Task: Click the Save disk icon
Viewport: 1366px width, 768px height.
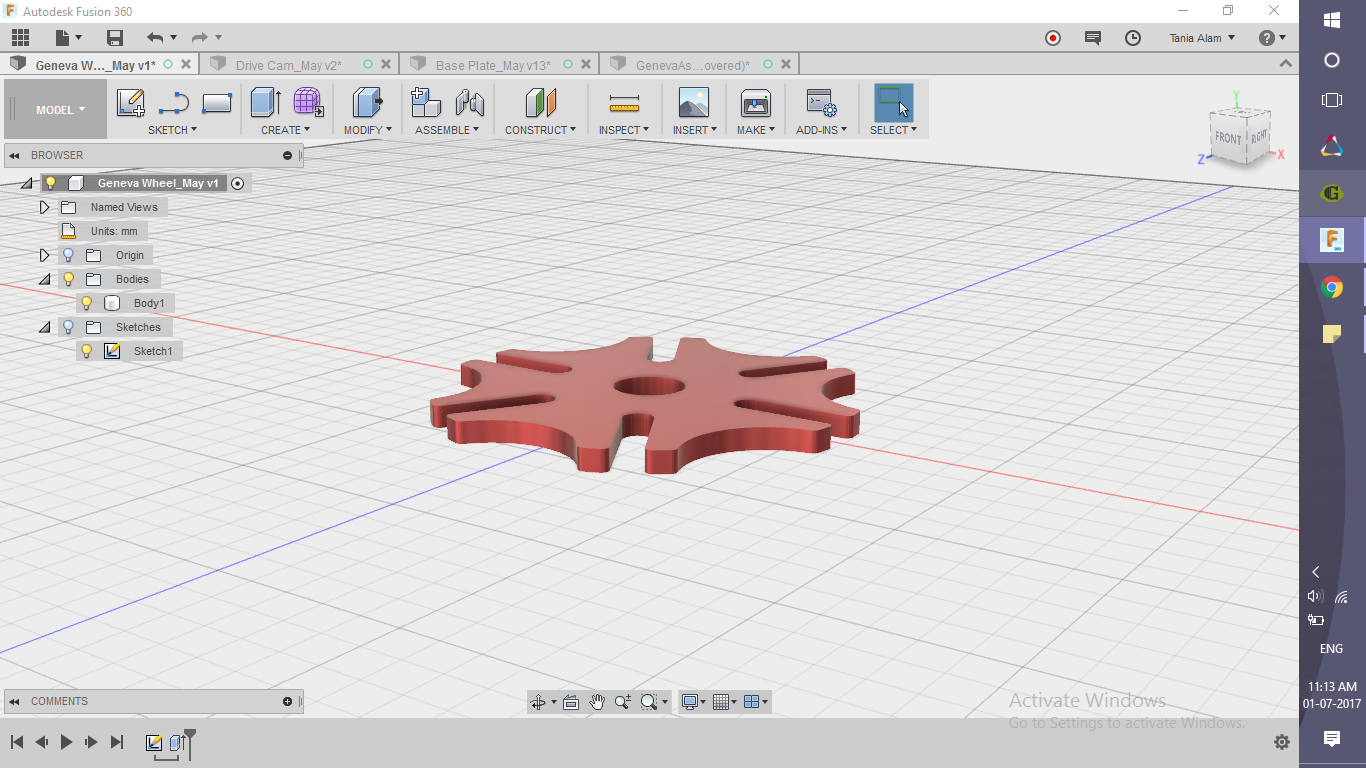Action: click(x=115, y=38)
